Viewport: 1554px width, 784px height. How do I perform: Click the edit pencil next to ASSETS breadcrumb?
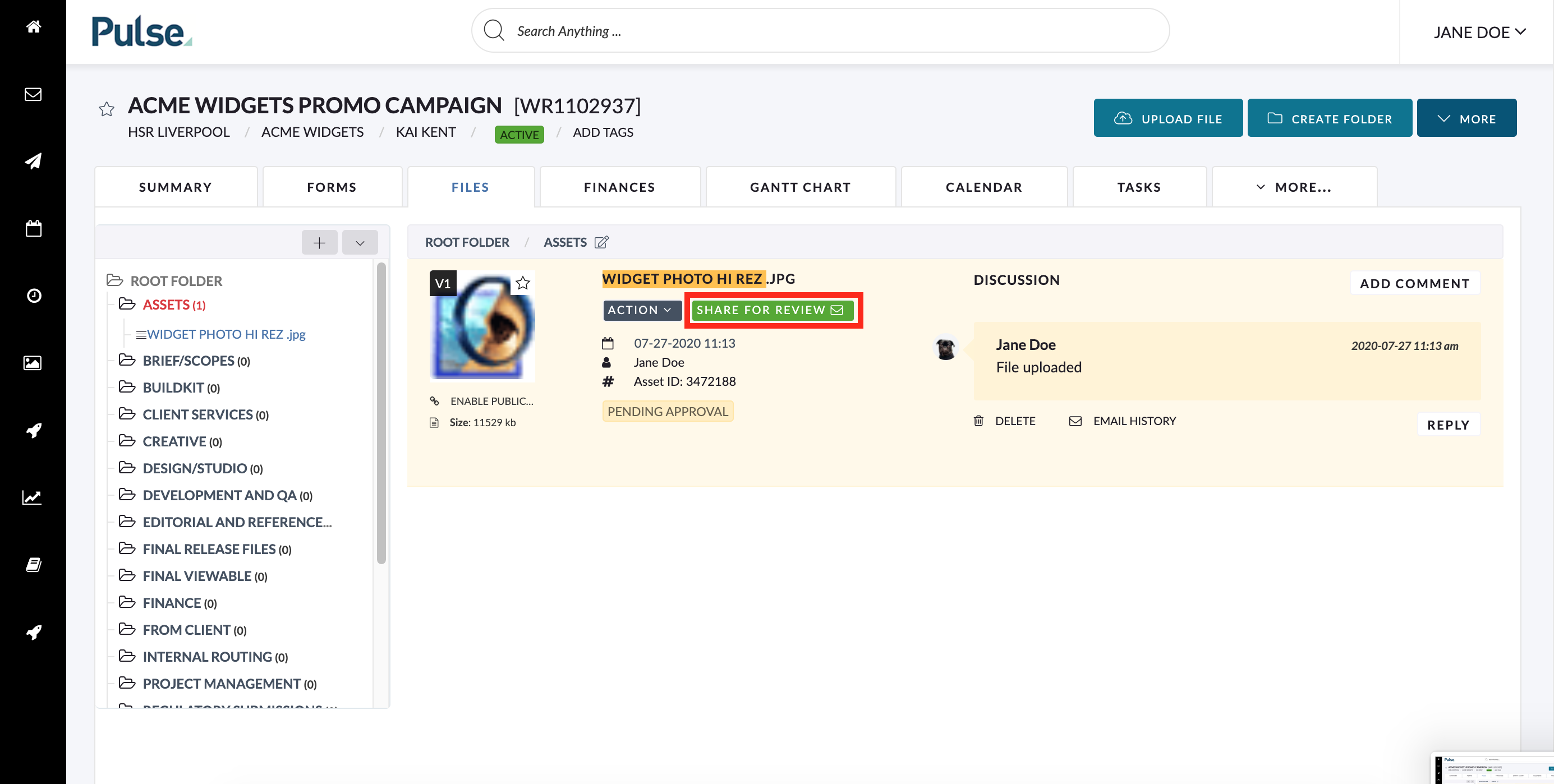601,242
